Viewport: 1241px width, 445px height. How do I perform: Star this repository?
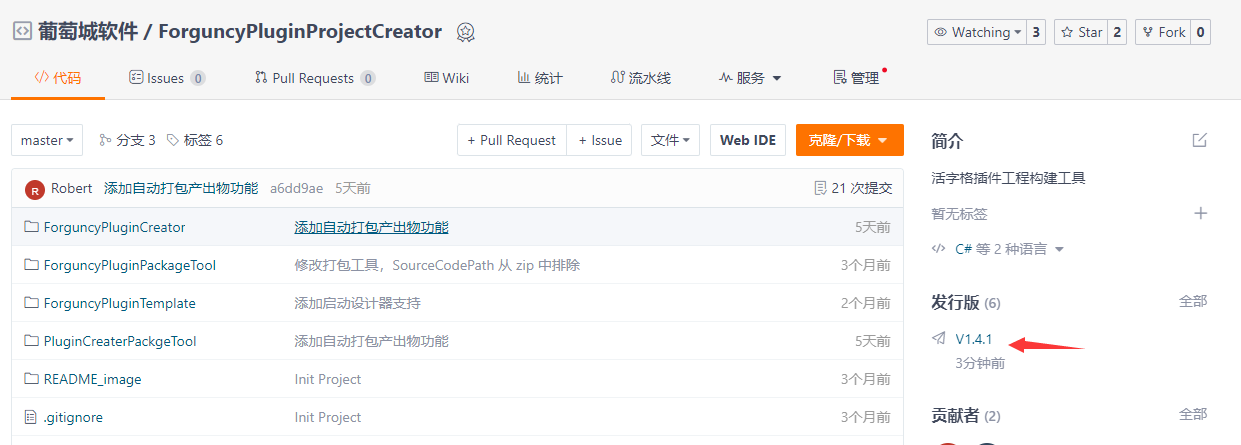[1080, 32]
